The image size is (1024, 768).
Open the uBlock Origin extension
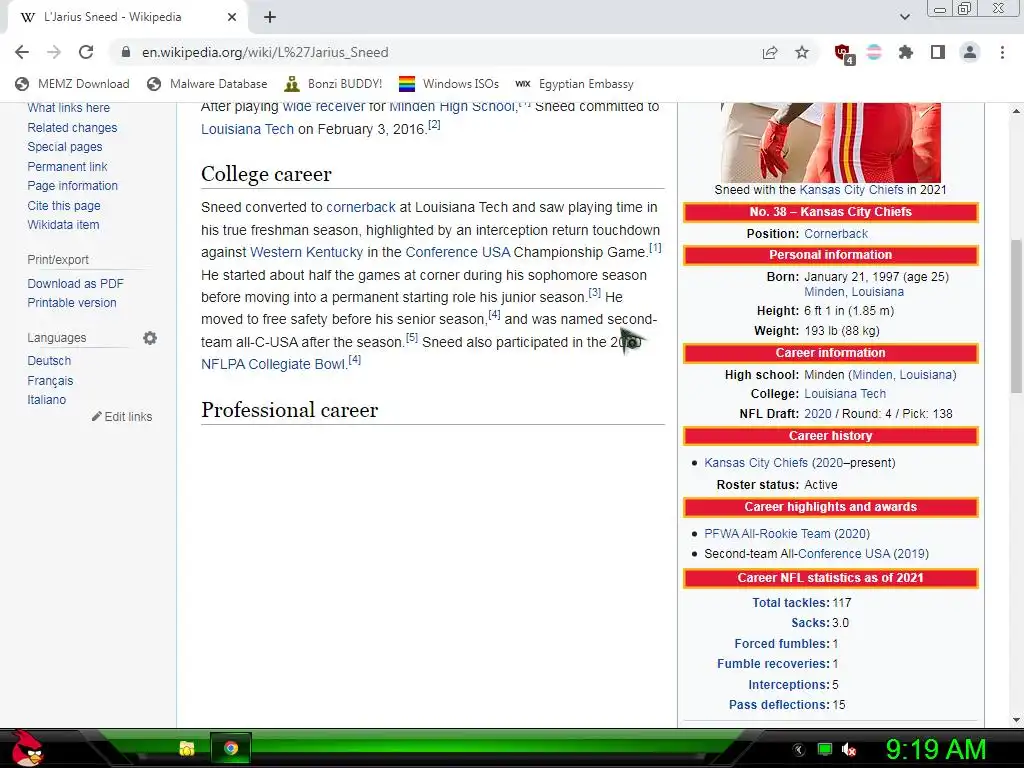pyautogui.click(x=843, y=53)
